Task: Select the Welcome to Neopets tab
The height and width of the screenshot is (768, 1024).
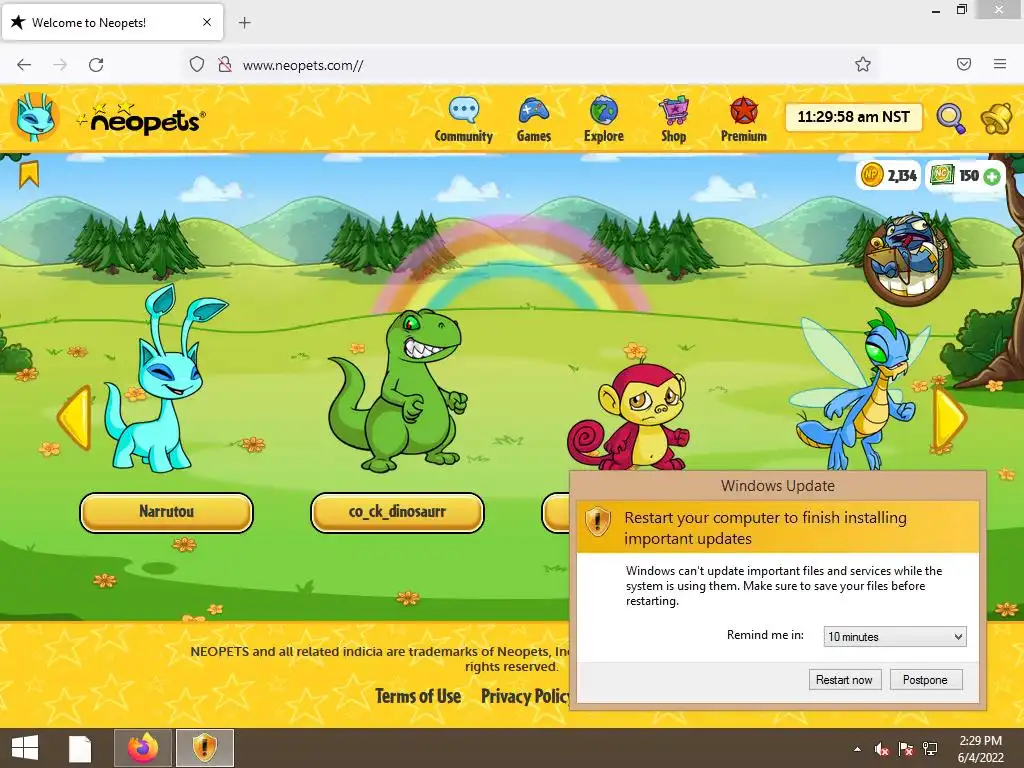Action: click(x=112, y=22)
